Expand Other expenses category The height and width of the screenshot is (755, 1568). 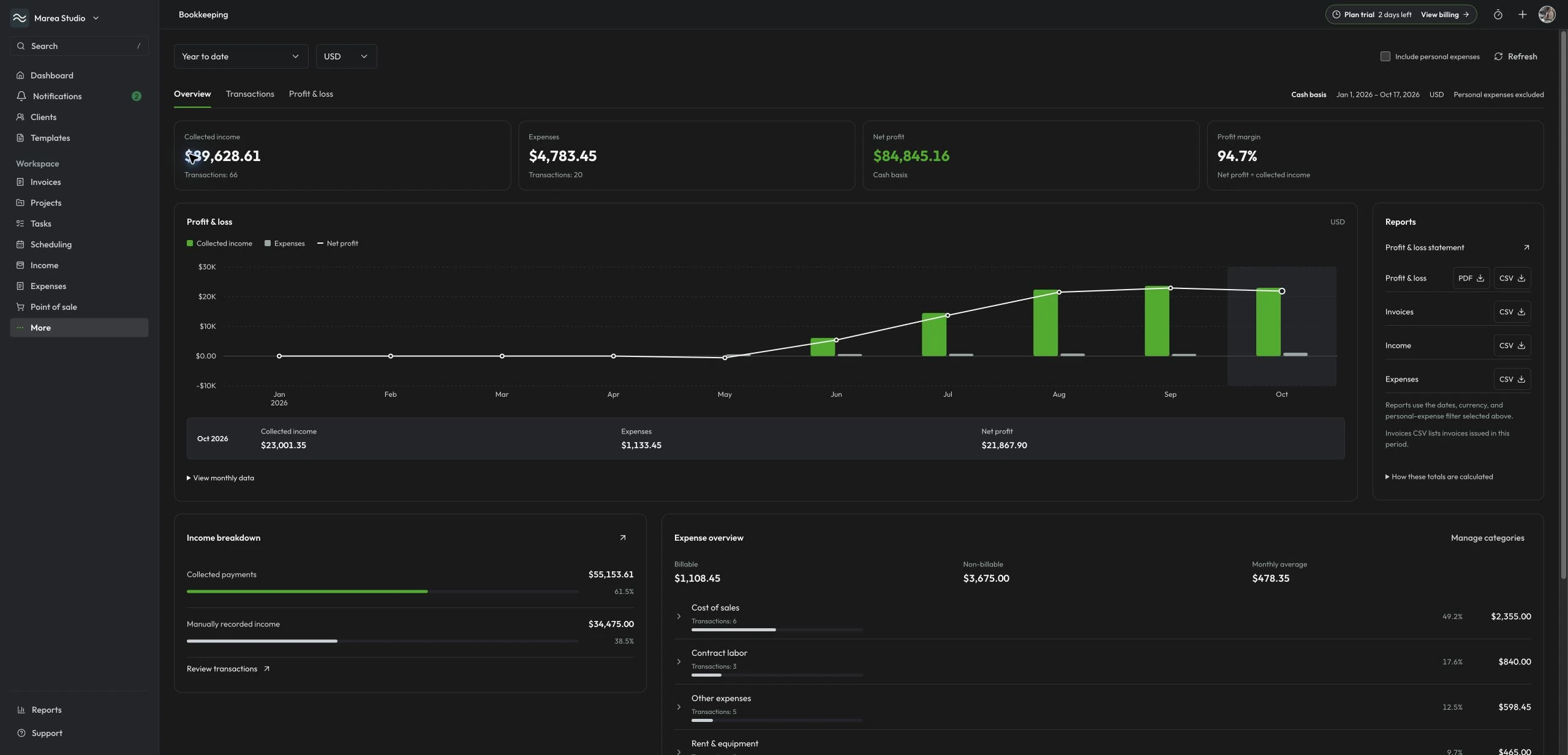pyautogui.click(x=678, y=707)
